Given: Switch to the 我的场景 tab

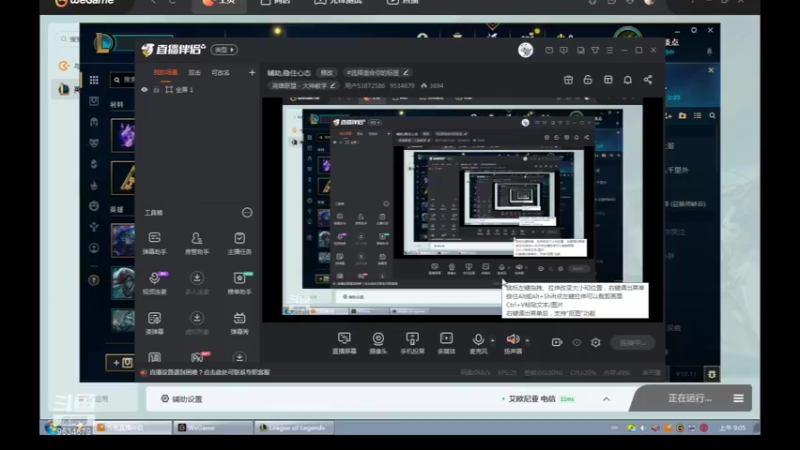Looking at the screenshot, I should point(165,72).
